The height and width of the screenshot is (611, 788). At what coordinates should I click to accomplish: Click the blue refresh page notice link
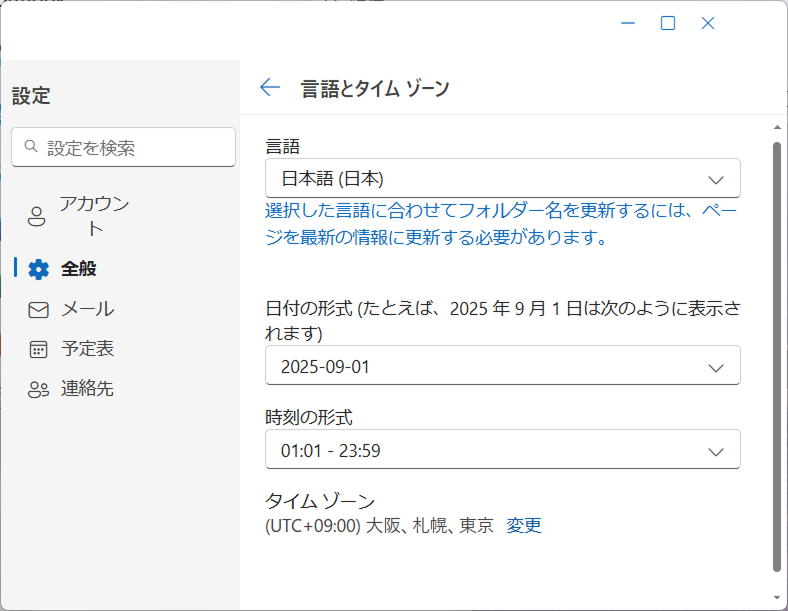[x=501, y=224]
